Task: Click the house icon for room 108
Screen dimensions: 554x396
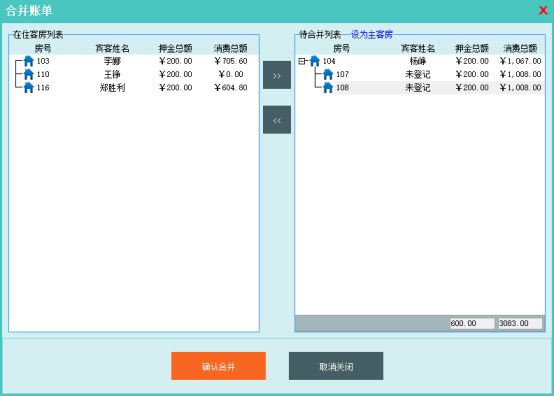Action: point(328,88)
